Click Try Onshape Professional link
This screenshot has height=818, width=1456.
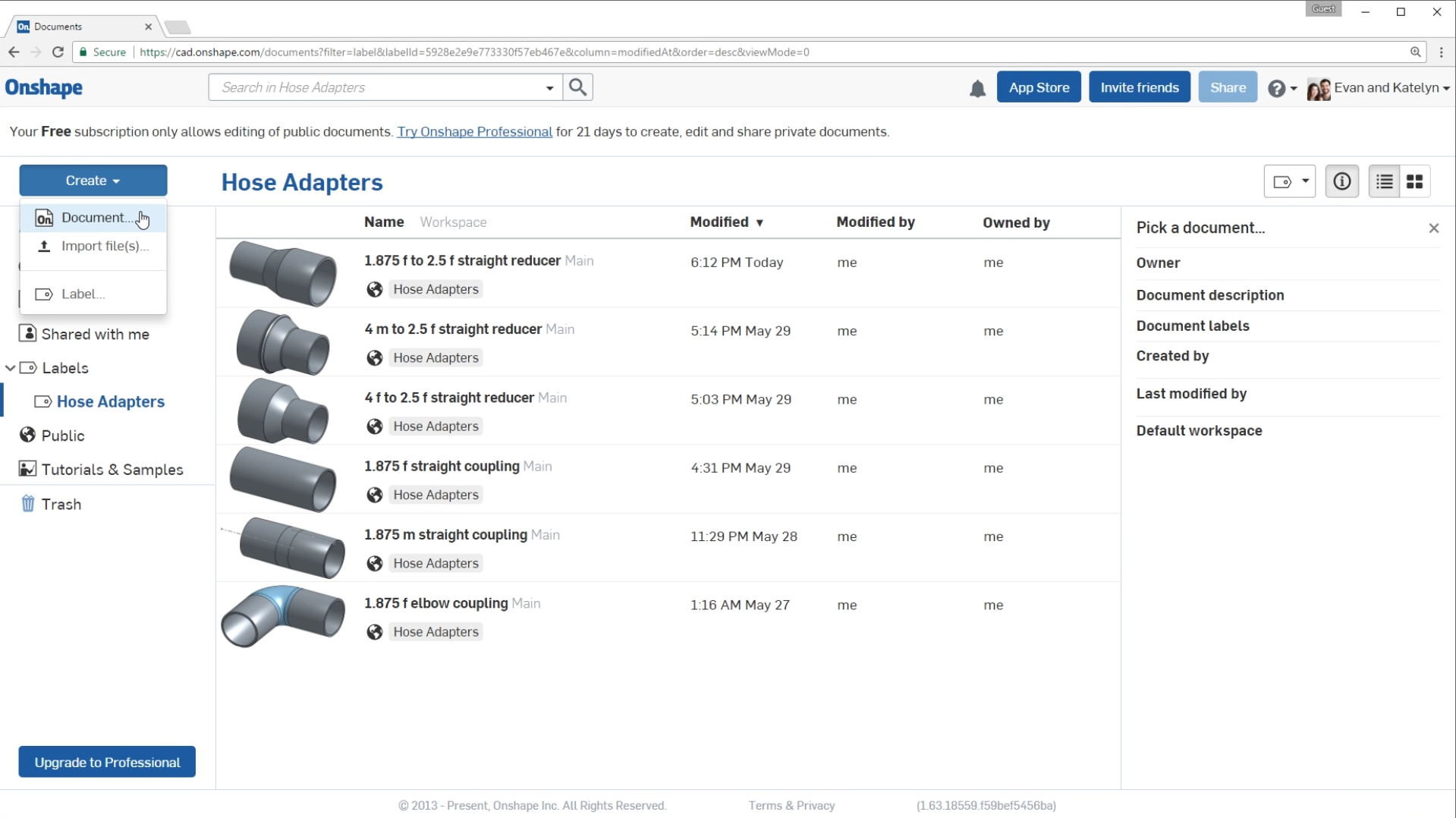474,132
